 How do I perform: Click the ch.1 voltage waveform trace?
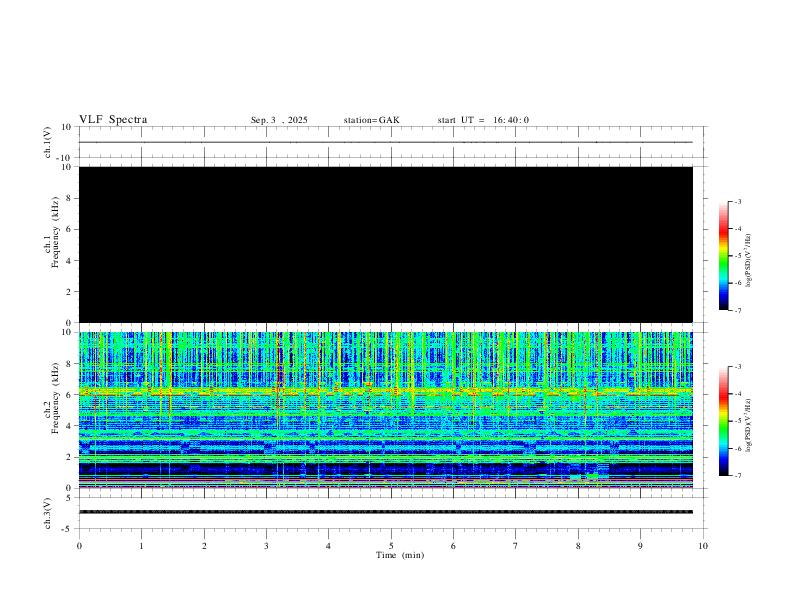pos(386,142)
